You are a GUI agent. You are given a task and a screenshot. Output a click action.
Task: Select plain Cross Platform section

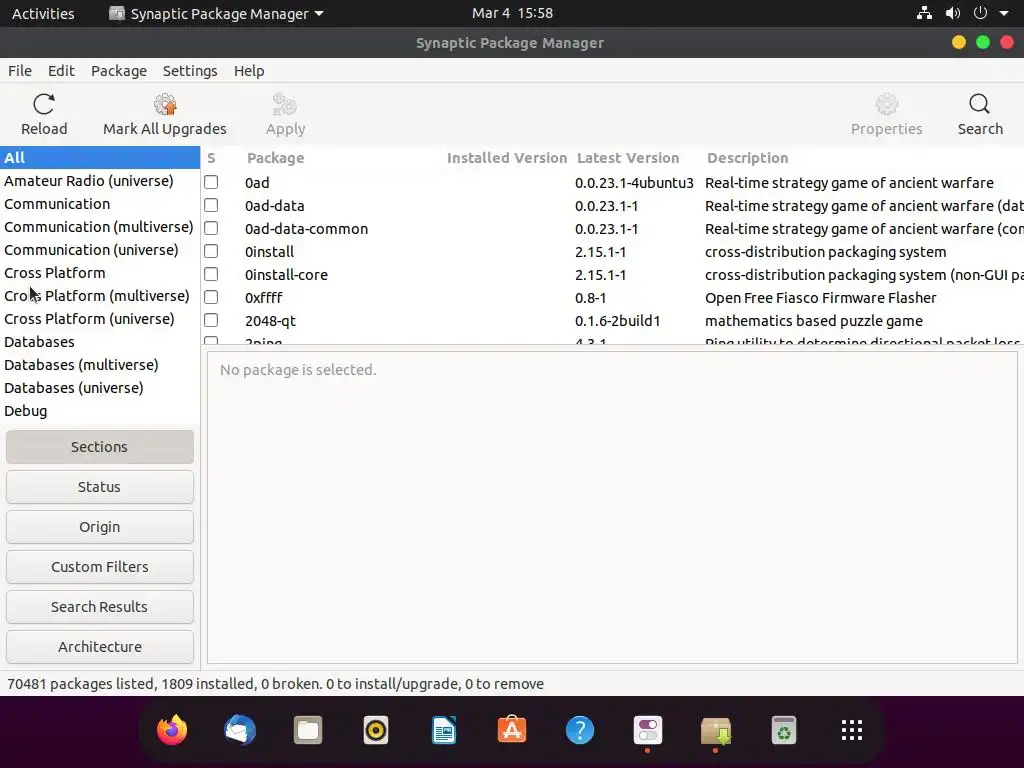pos(100,273)
